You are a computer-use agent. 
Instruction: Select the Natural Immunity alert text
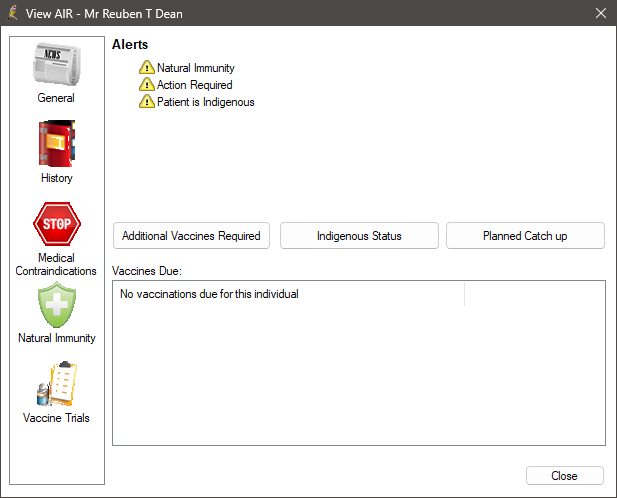pos(195,68)
